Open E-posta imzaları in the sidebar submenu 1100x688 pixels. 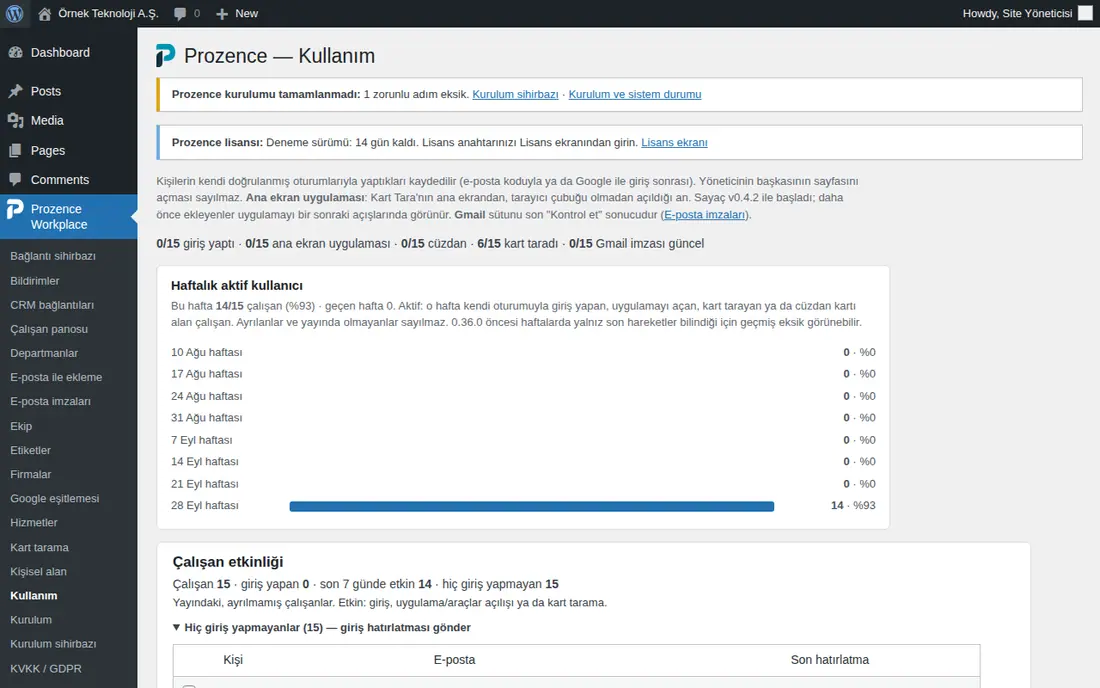point(51,401)
